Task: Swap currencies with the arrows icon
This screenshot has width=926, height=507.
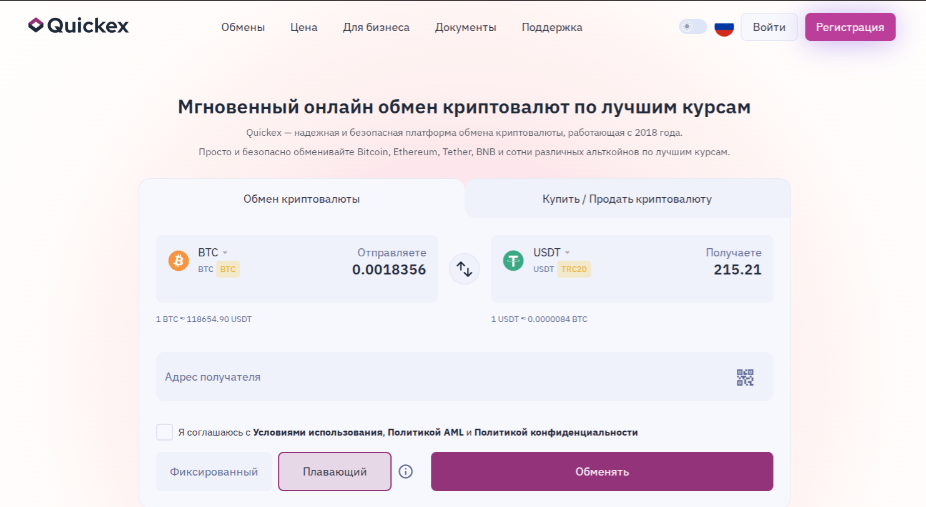Action: click(464, 269)
